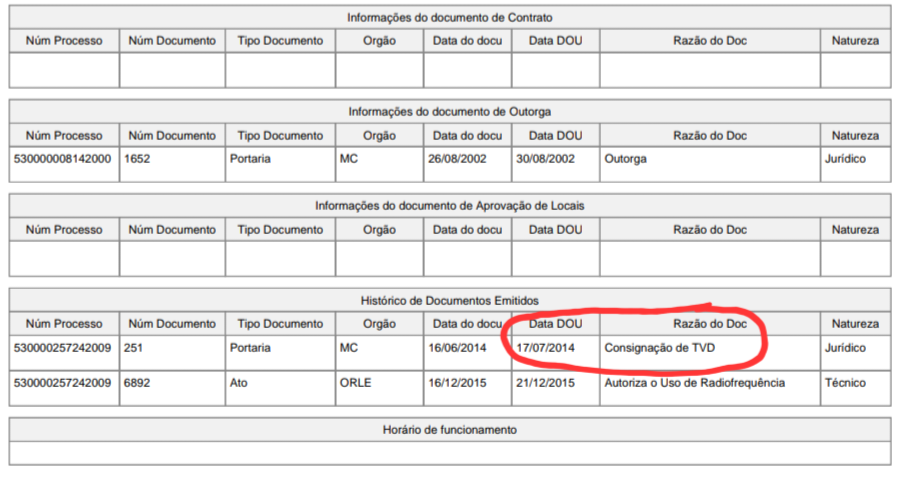Select document number 1652
The width and height of the screenshot is (900, 481).
coord(137,159)
